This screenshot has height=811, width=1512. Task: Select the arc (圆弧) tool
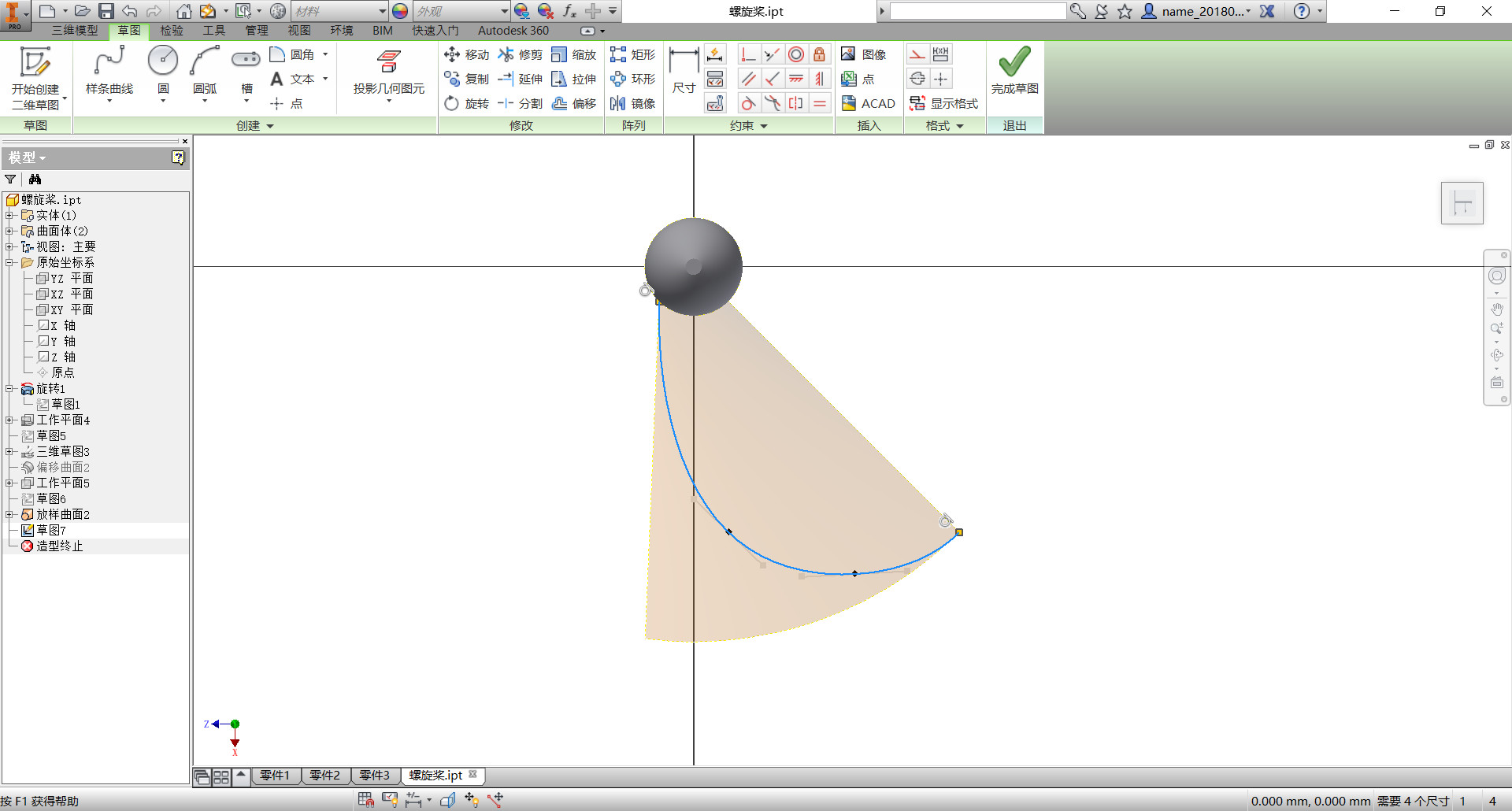205,72
